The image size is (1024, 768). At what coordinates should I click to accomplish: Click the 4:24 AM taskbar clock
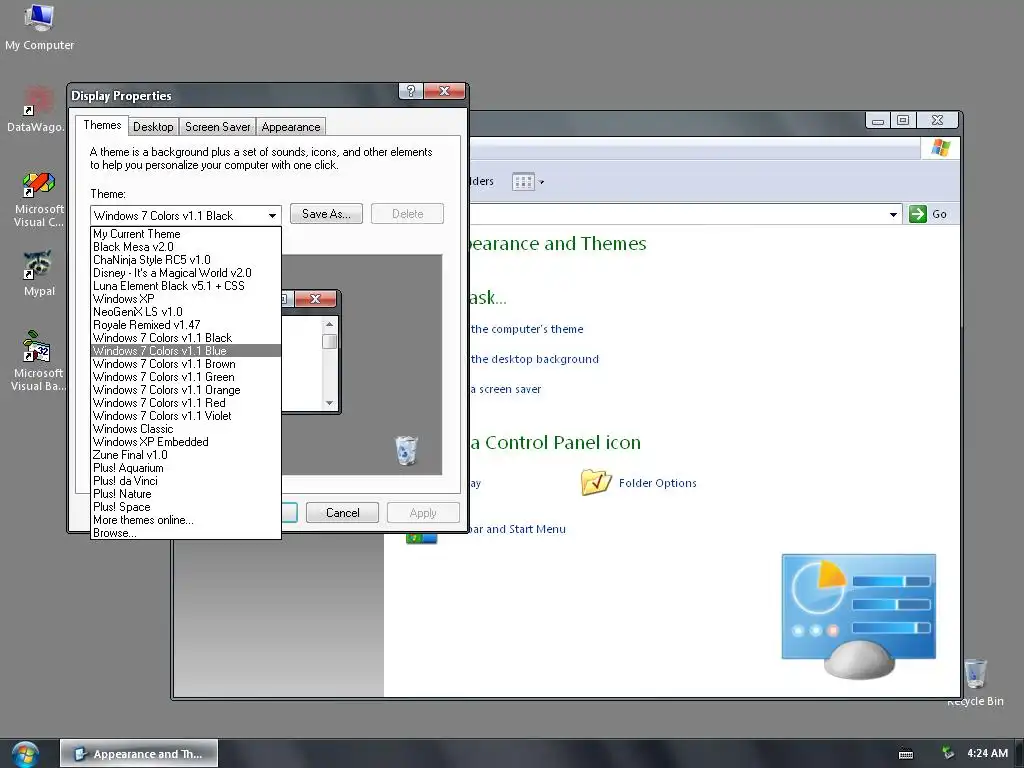[x=987, y=753]
